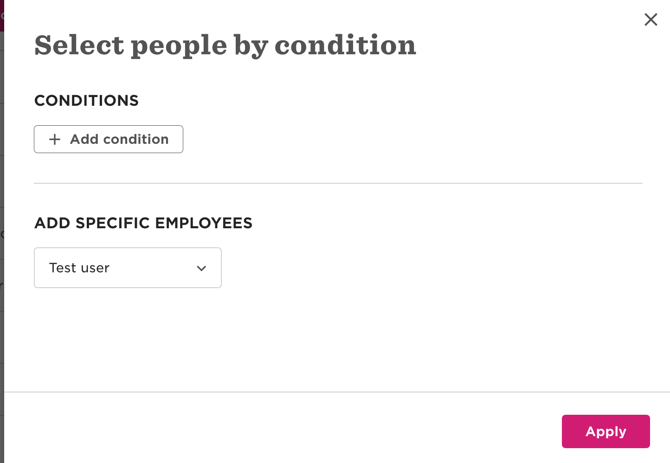Click the "Select people by condition" title

click(x=225, y=45)
